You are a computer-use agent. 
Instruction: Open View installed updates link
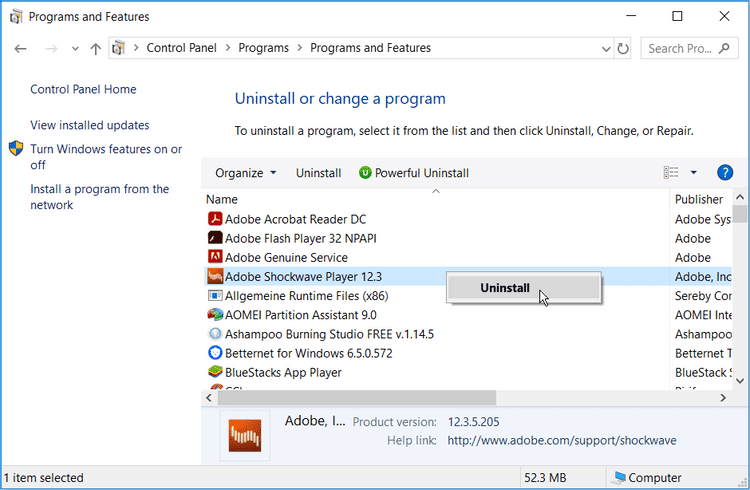click(90, 125)
